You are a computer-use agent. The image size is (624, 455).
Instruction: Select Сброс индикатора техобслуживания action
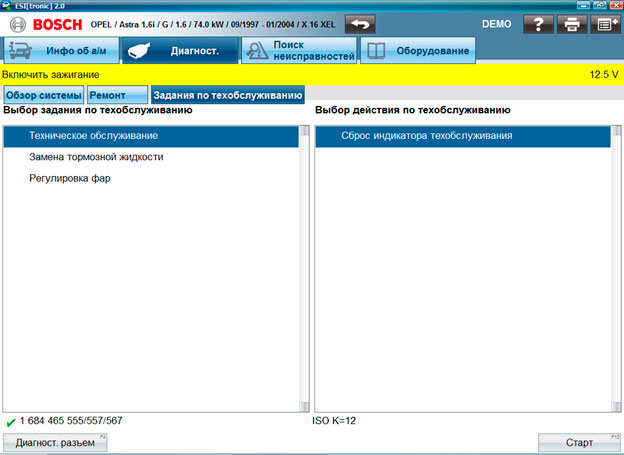tap(426, 136)
